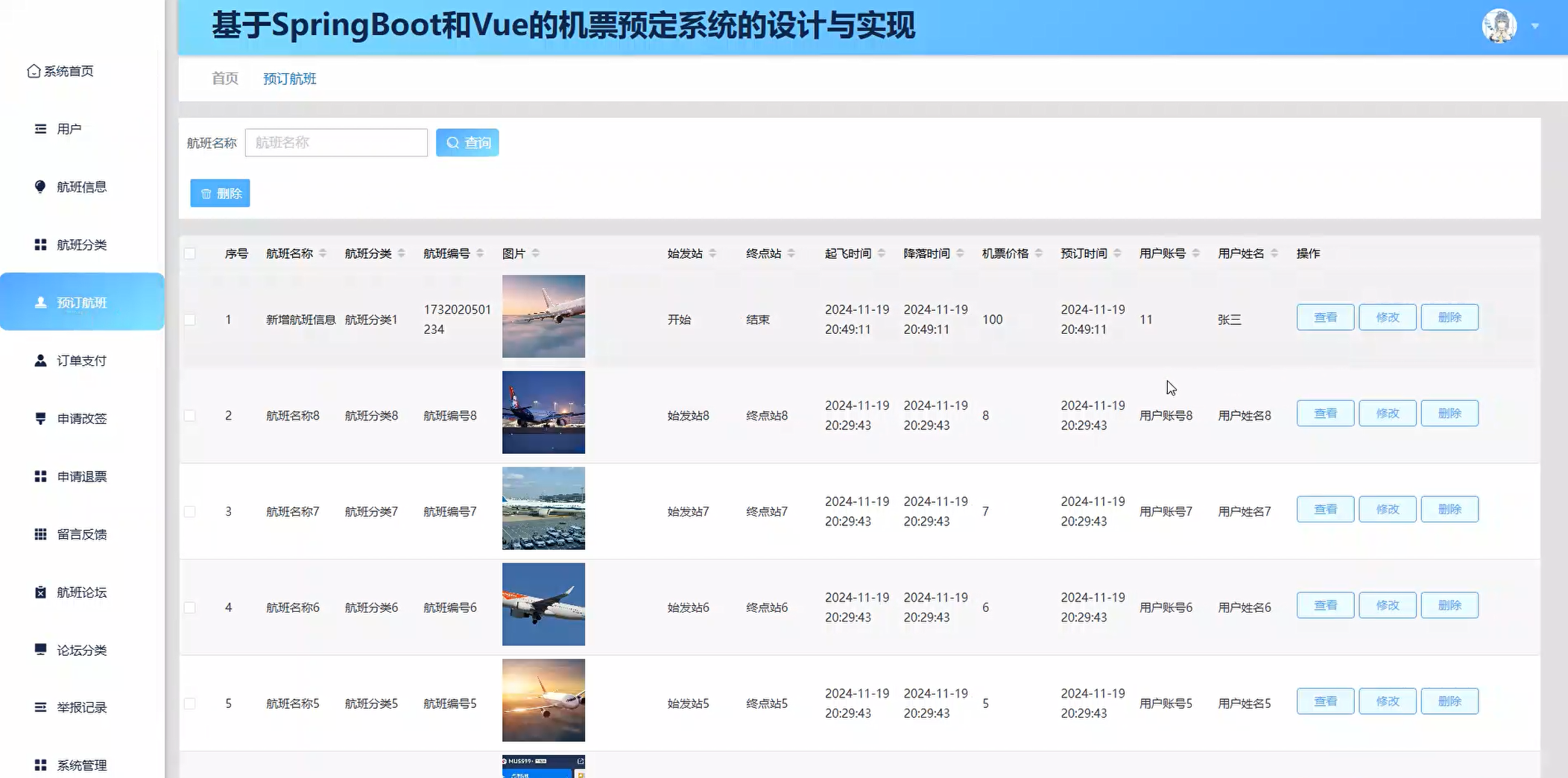Open 用户 management via its sidebar icon
The width and height of the screenshot is (1568, 778).
pos(39,128)
